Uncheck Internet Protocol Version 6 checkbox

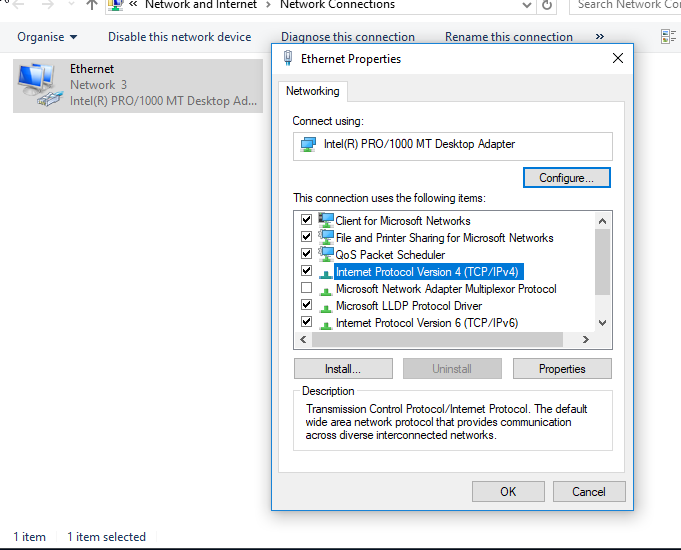pos(306,321)
